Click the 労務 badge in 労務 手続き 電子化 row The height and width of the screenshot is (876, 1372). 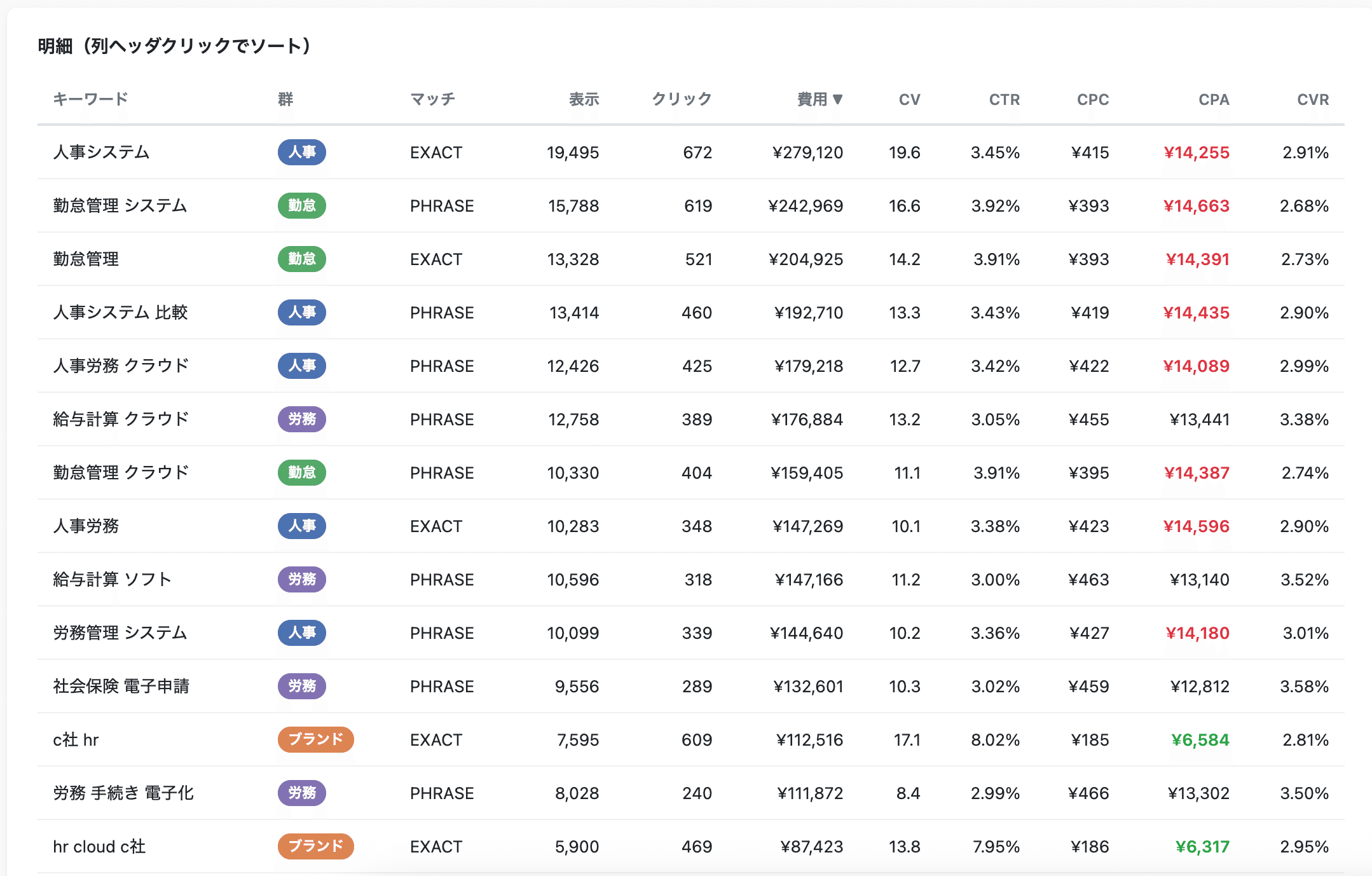tap(302, 793)
